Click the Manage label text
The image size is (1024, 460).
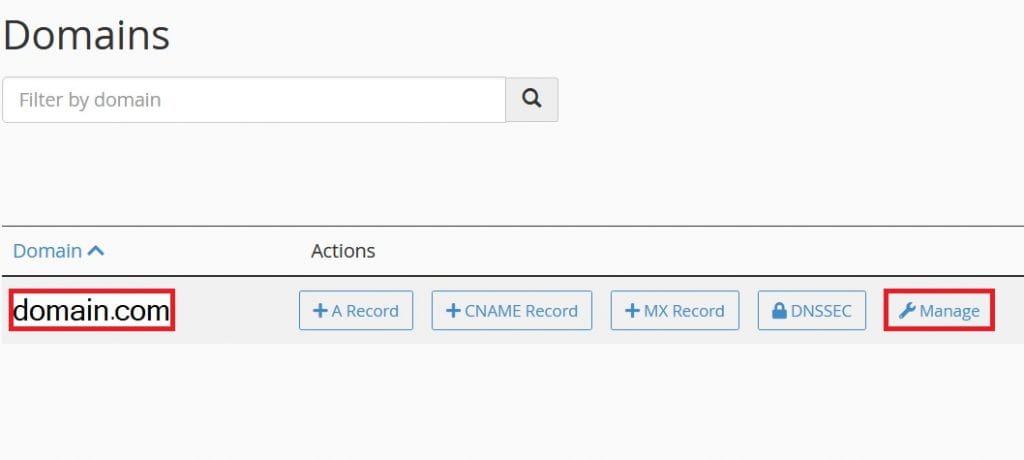[950, 311]
